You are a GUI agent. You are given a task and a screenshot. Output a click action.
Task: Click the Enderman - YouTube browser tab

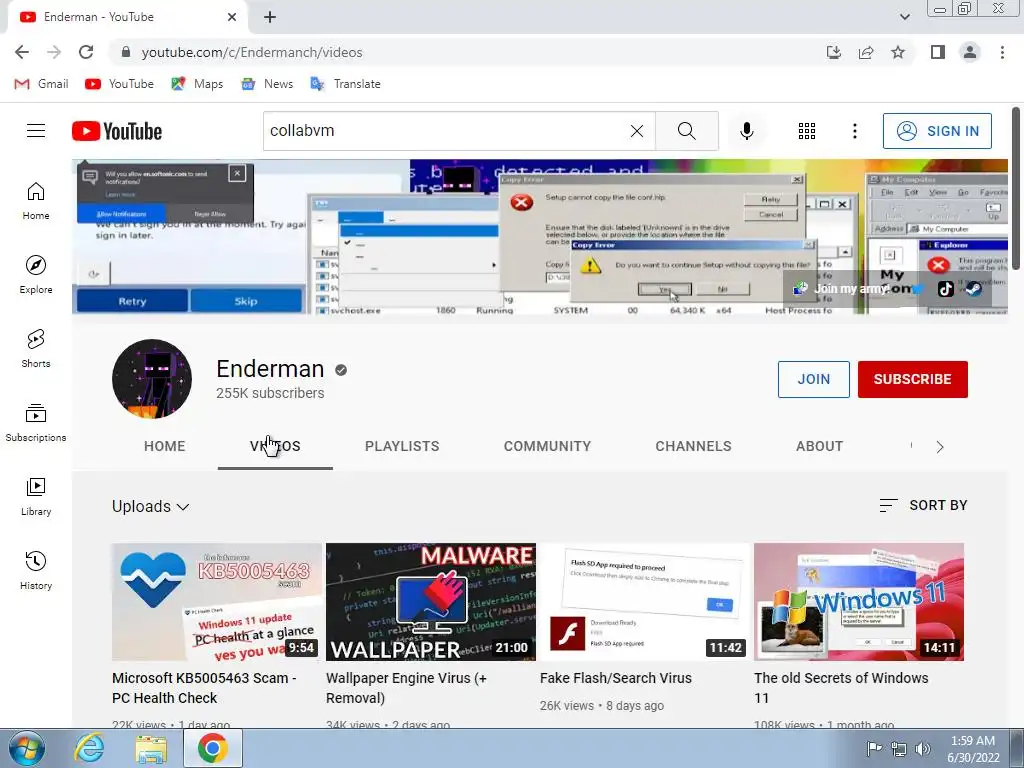click(x=127, y=17)
